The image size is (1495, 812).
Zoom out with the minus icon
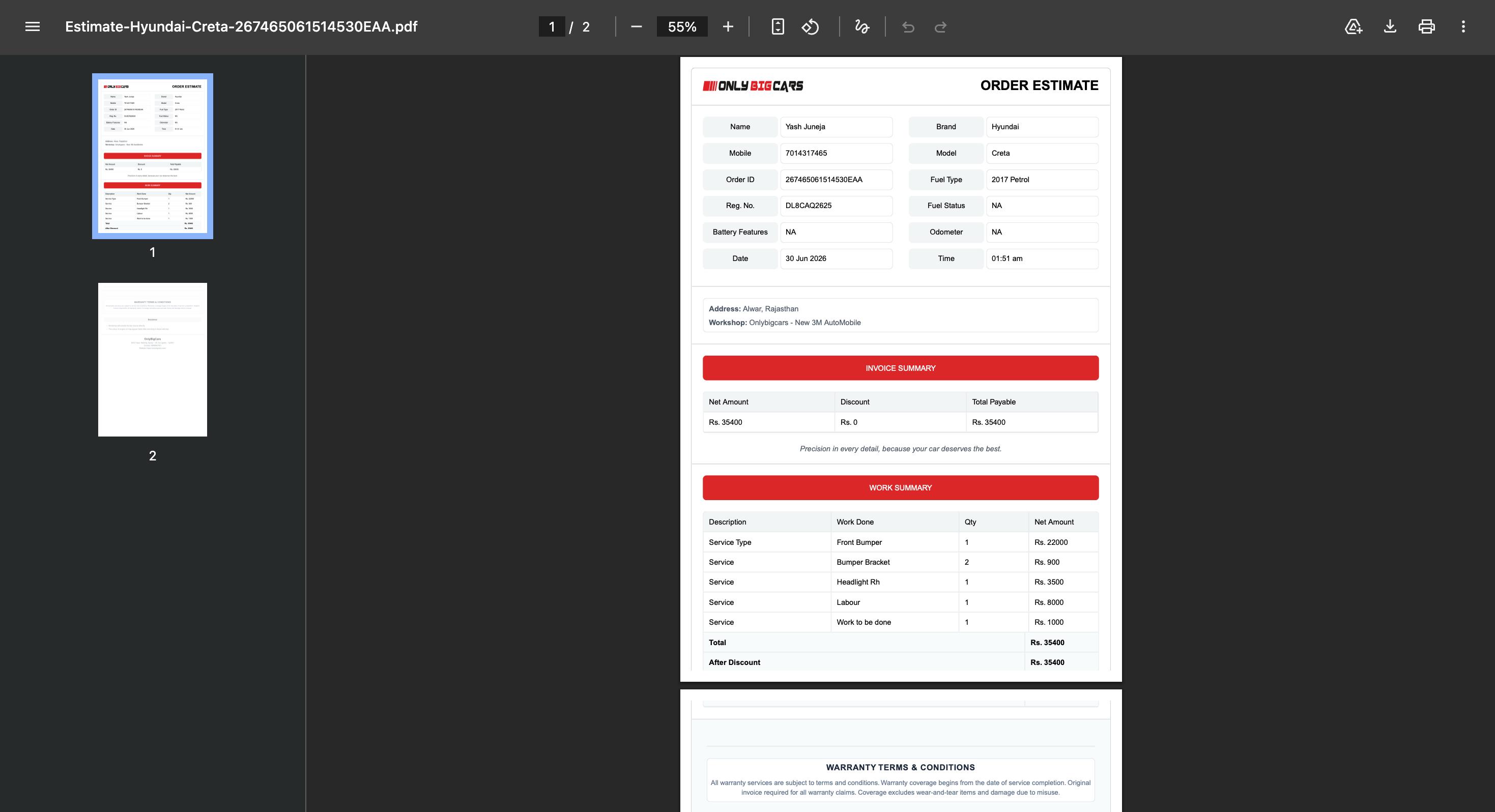tap(636, 26)
